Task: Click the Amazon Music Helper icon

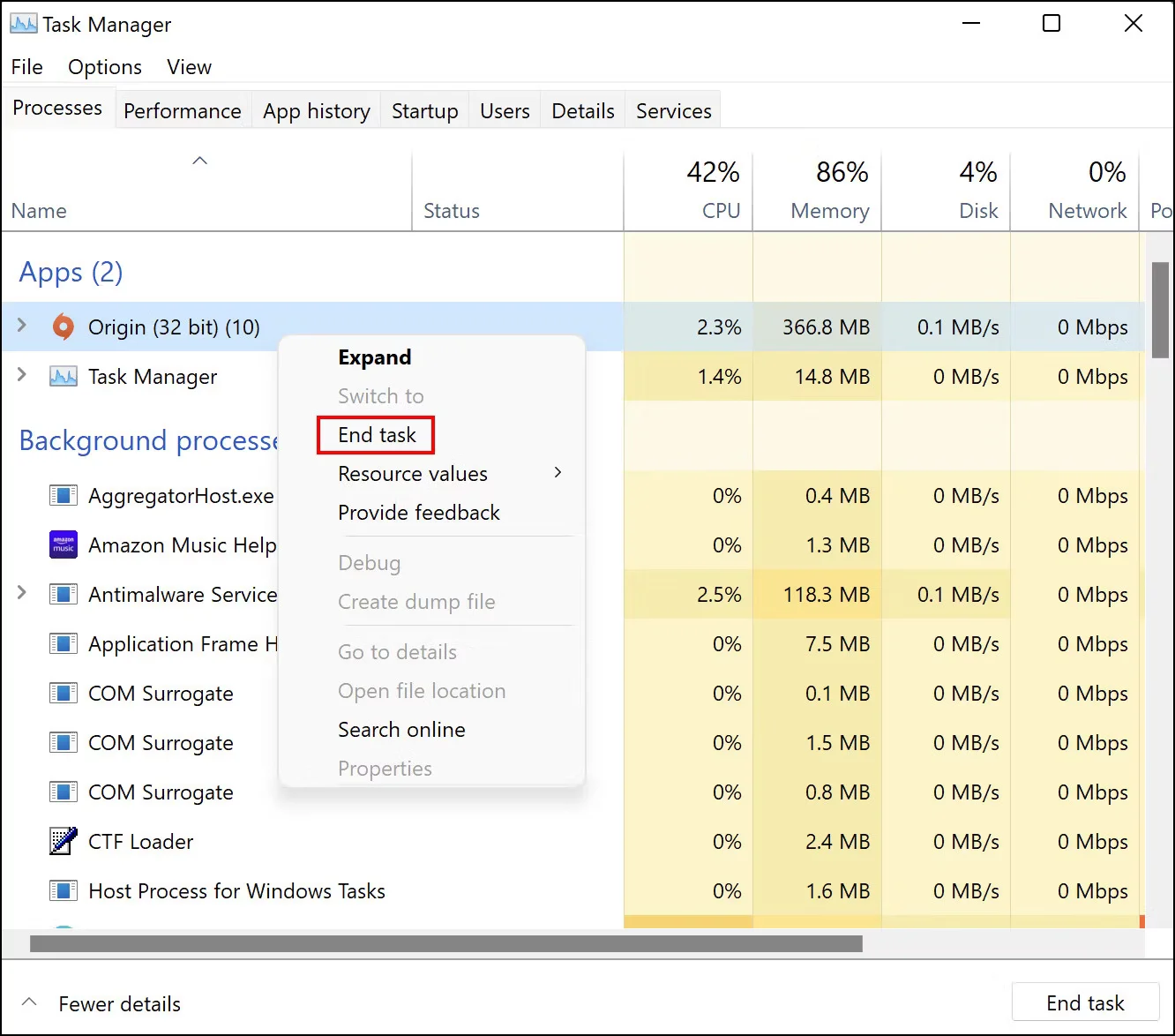Action: 64,545
